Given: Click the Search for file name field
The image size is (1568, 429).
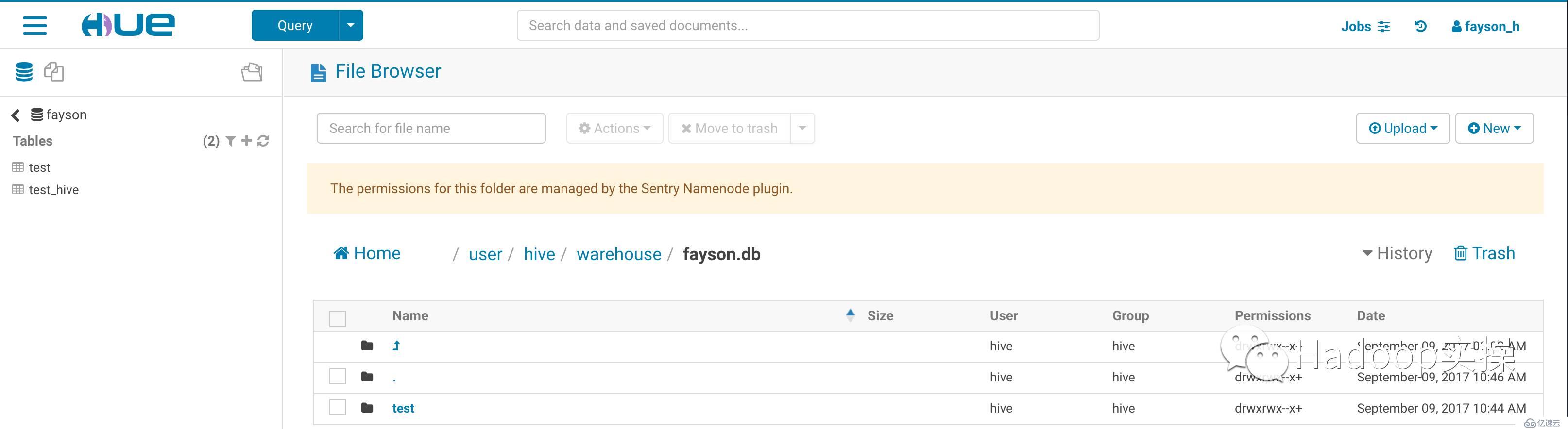Looking at the screenshot, I should 431,129.
